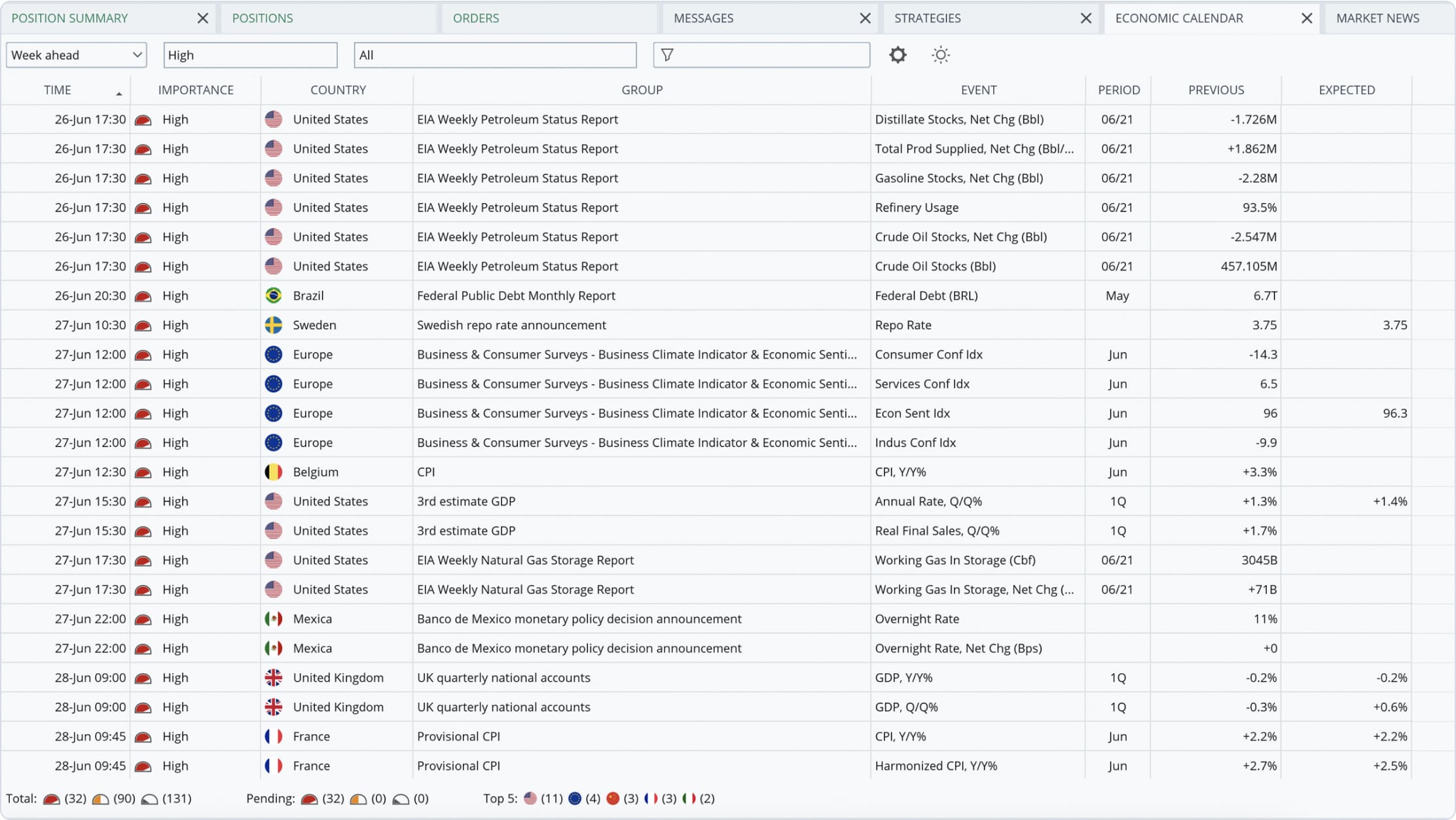Click grey low-importance icon in Total footer
This screenshot has width=1456, height=820.
[x=149, y=799]
